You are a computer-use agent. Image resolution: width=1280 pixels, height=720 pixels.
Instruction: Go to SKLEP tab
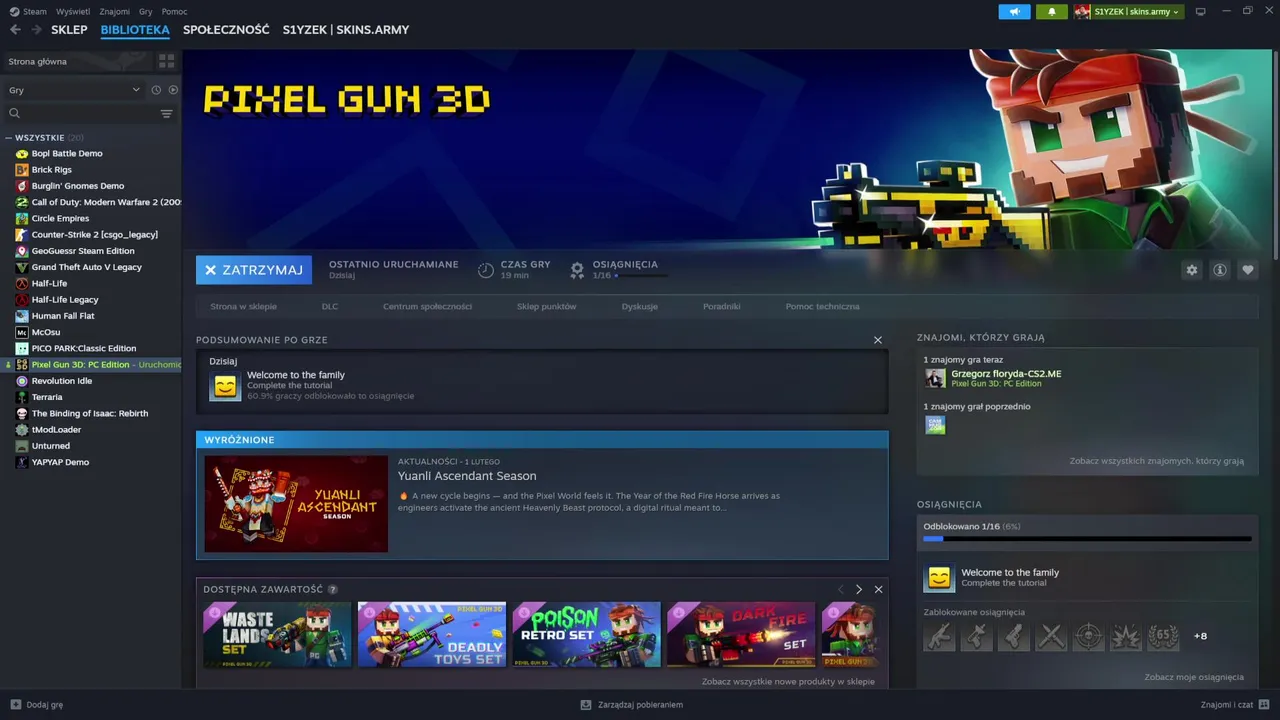click(x=69, y=30)
